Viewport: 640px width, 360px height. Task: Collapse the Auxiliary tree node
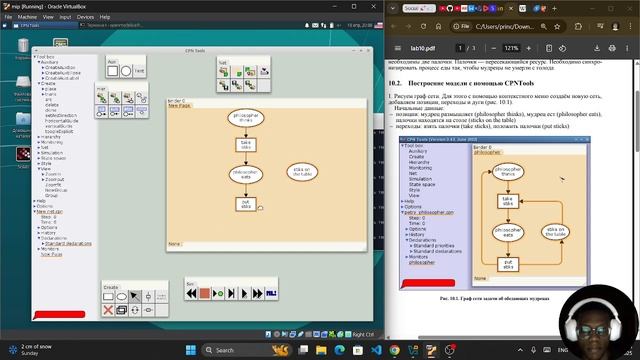pos(39,62)
